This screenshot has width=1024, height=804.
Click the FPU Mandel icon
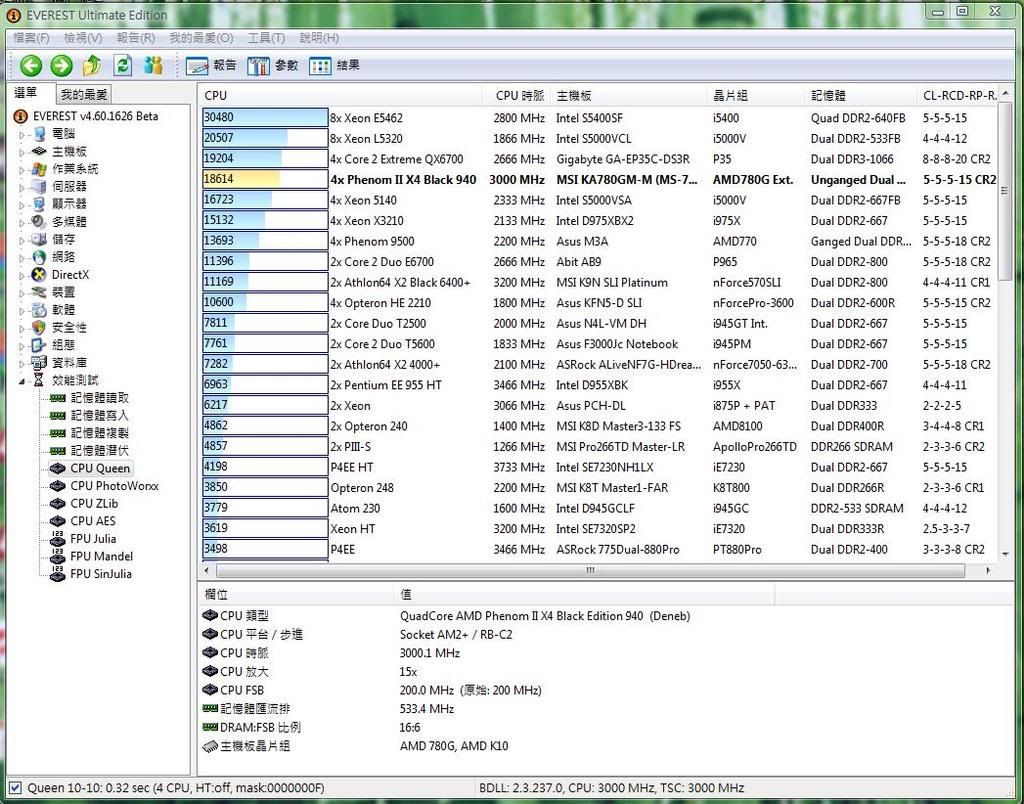[57, 556]
